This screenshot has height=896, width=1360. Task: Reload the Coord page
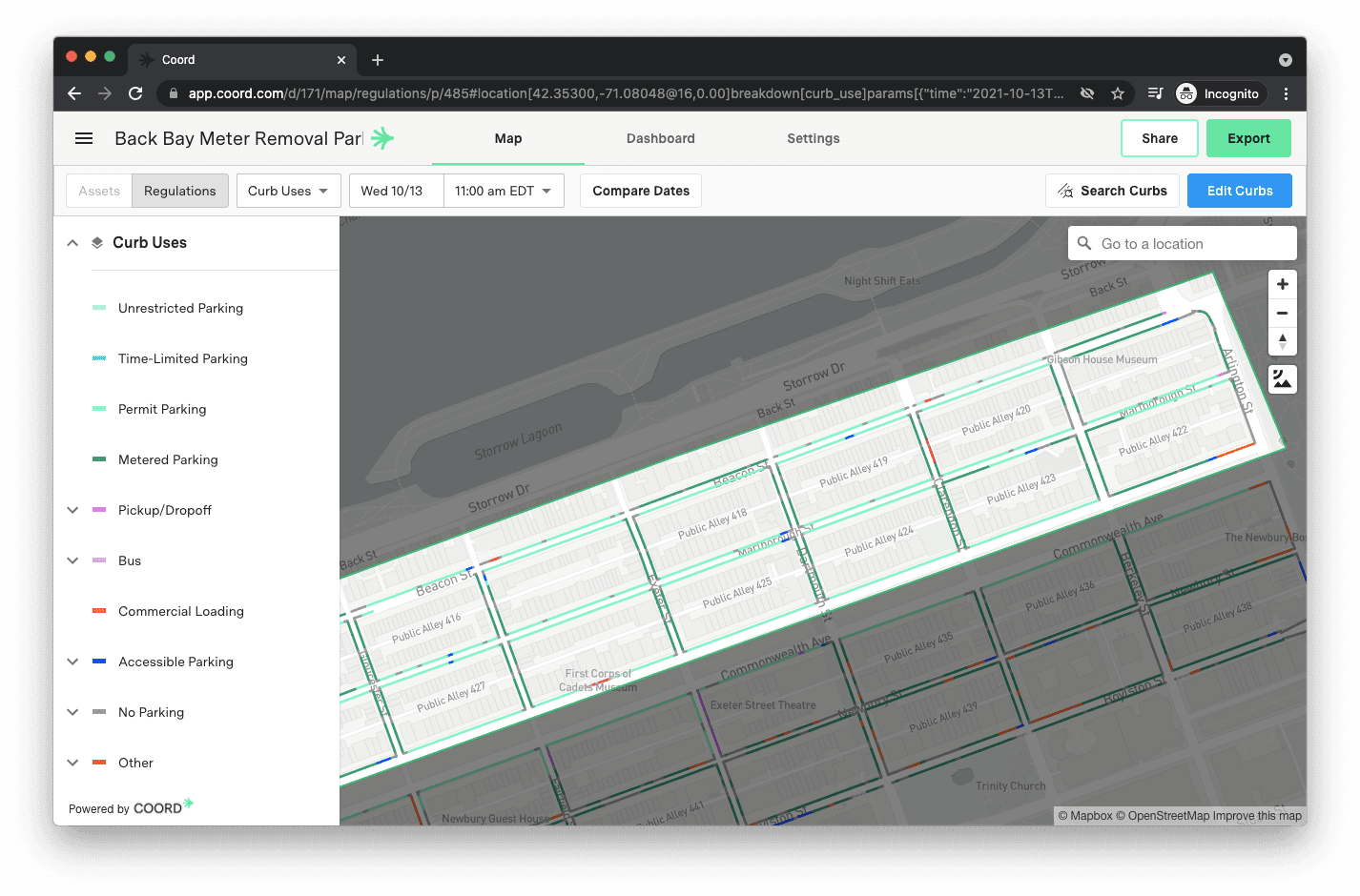coord(135,93)
